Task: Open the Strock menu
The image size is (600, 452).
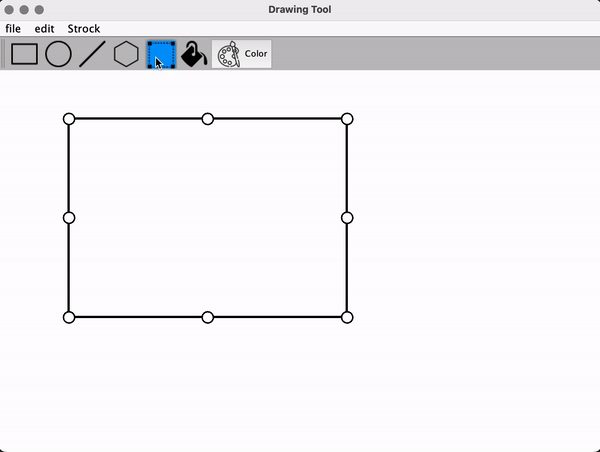Action: pyautogui.click(x=84, y=29)
